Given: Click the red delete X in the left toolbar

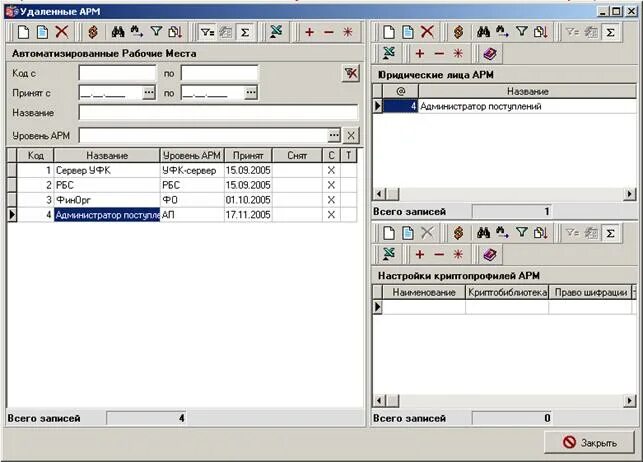Looking at the screenshot, I should 62,32.
